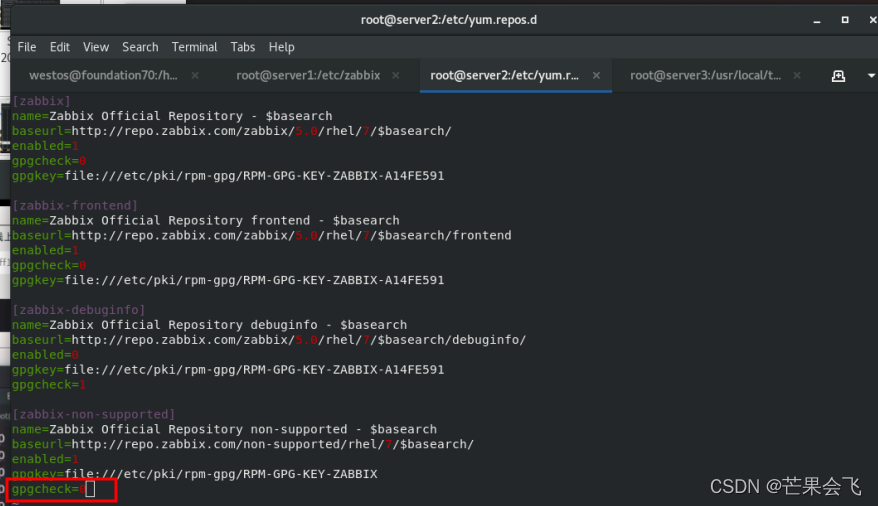Open the Help menu

click(x=281, y=47)
